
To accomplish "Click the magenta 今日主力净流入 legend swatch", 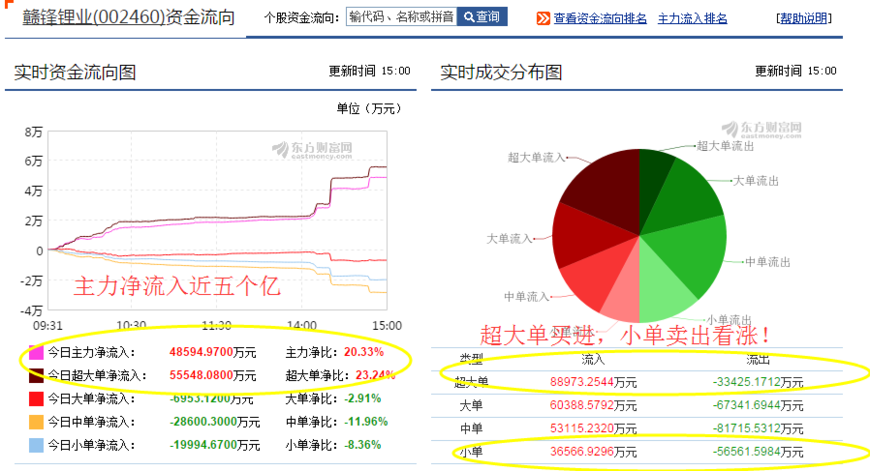I will click(36, 352).
